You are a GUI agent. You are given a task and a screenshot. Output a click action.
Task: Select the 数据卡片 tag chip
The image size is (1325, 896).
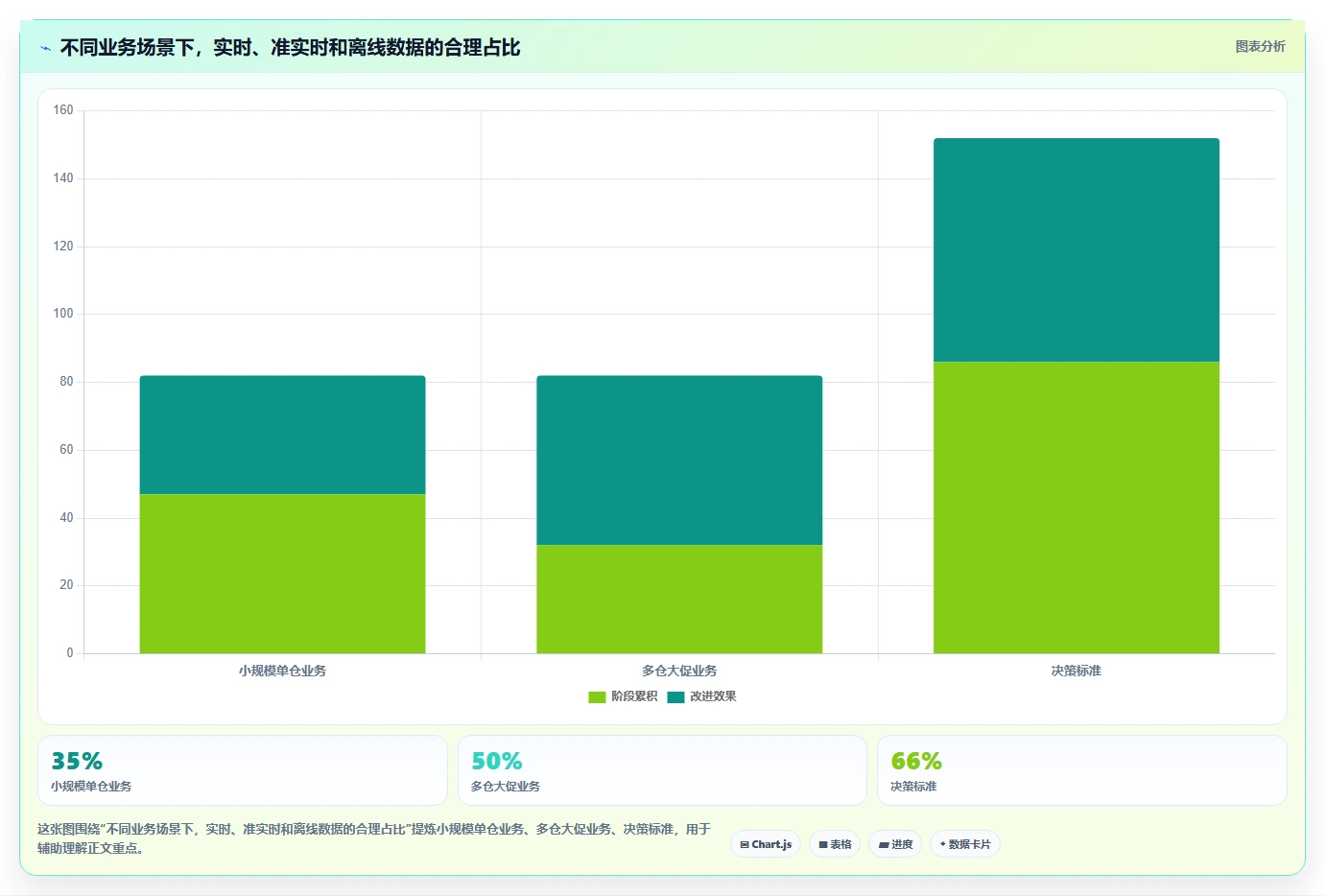tap(965, 844)
